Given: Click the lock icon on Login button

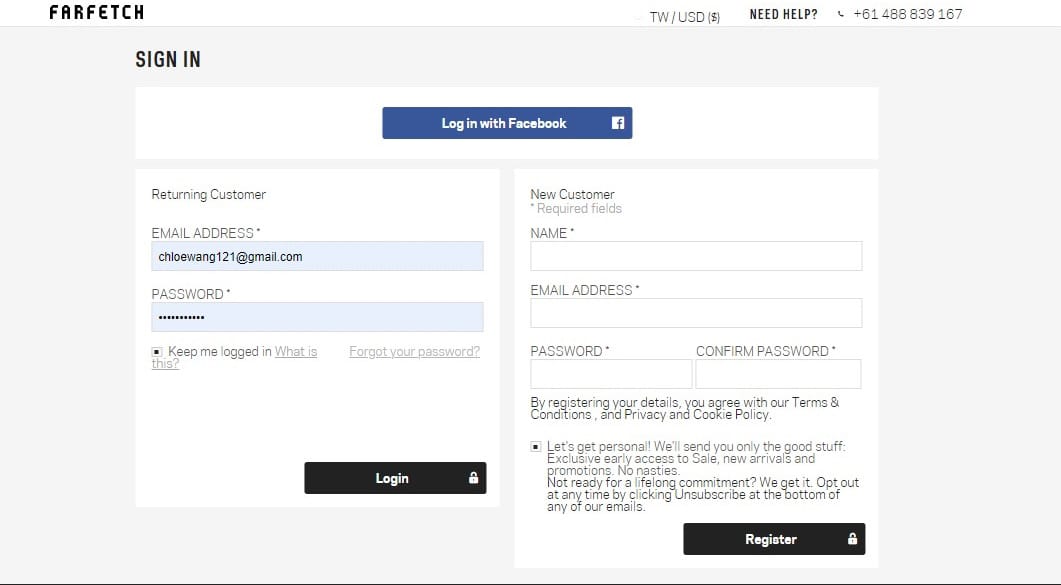Looking at the screenshot, I should (473, 478).
